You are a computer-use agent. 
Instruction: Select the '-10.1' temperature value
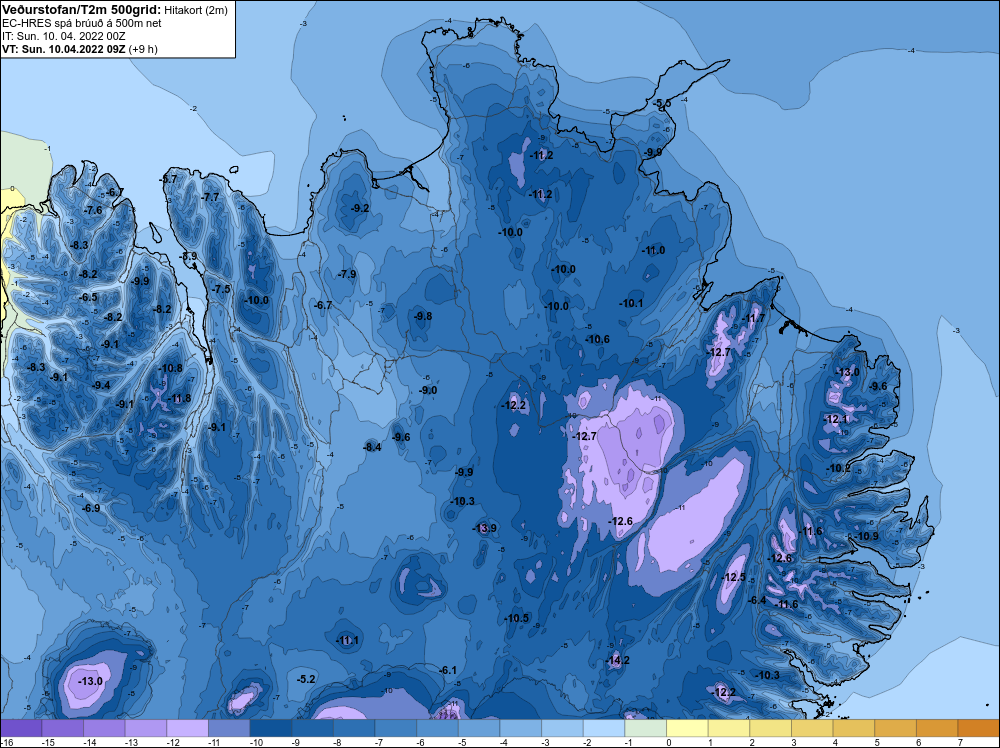[631, 304]
